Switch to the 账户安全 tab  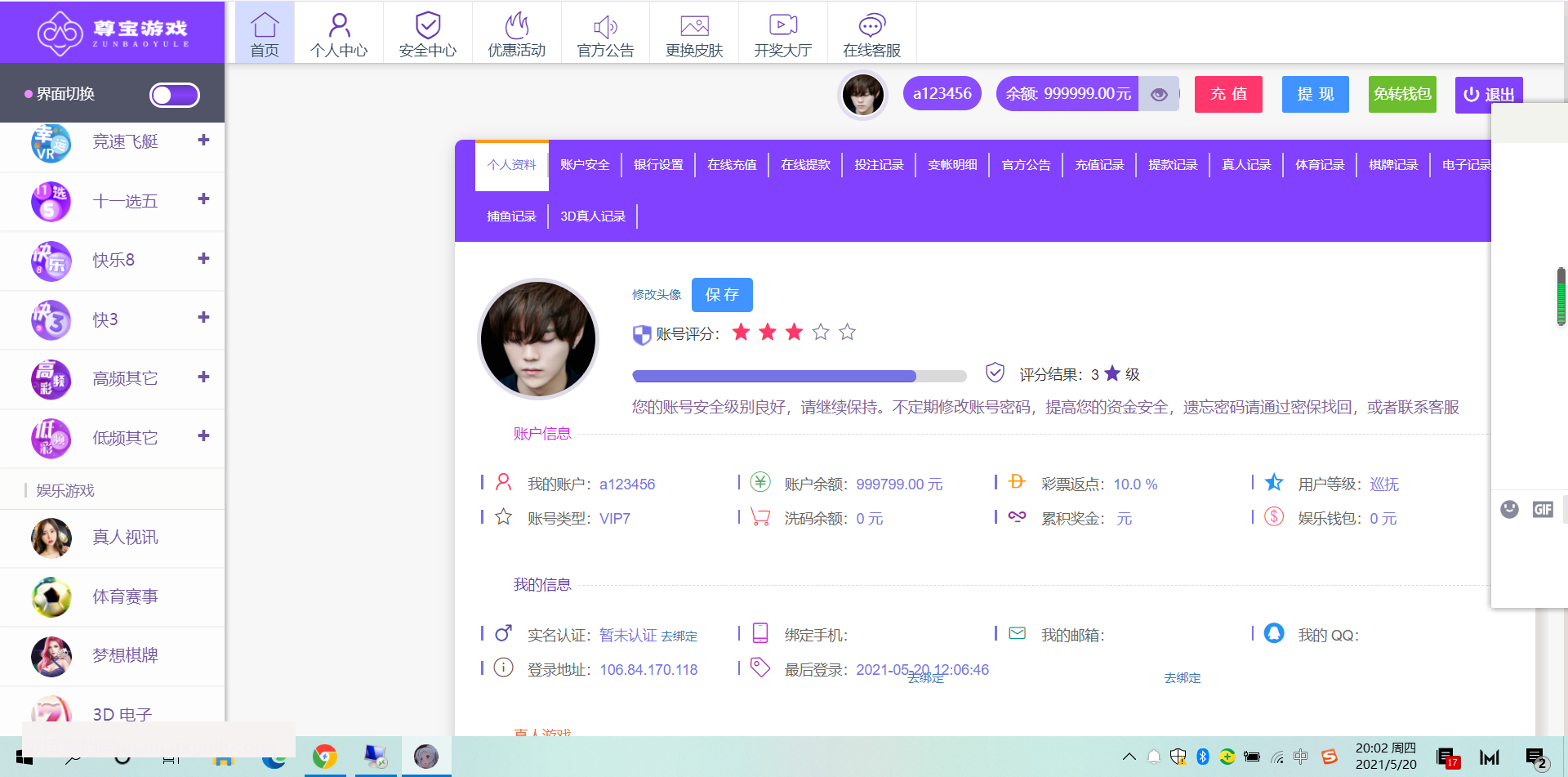coord(585,165)
